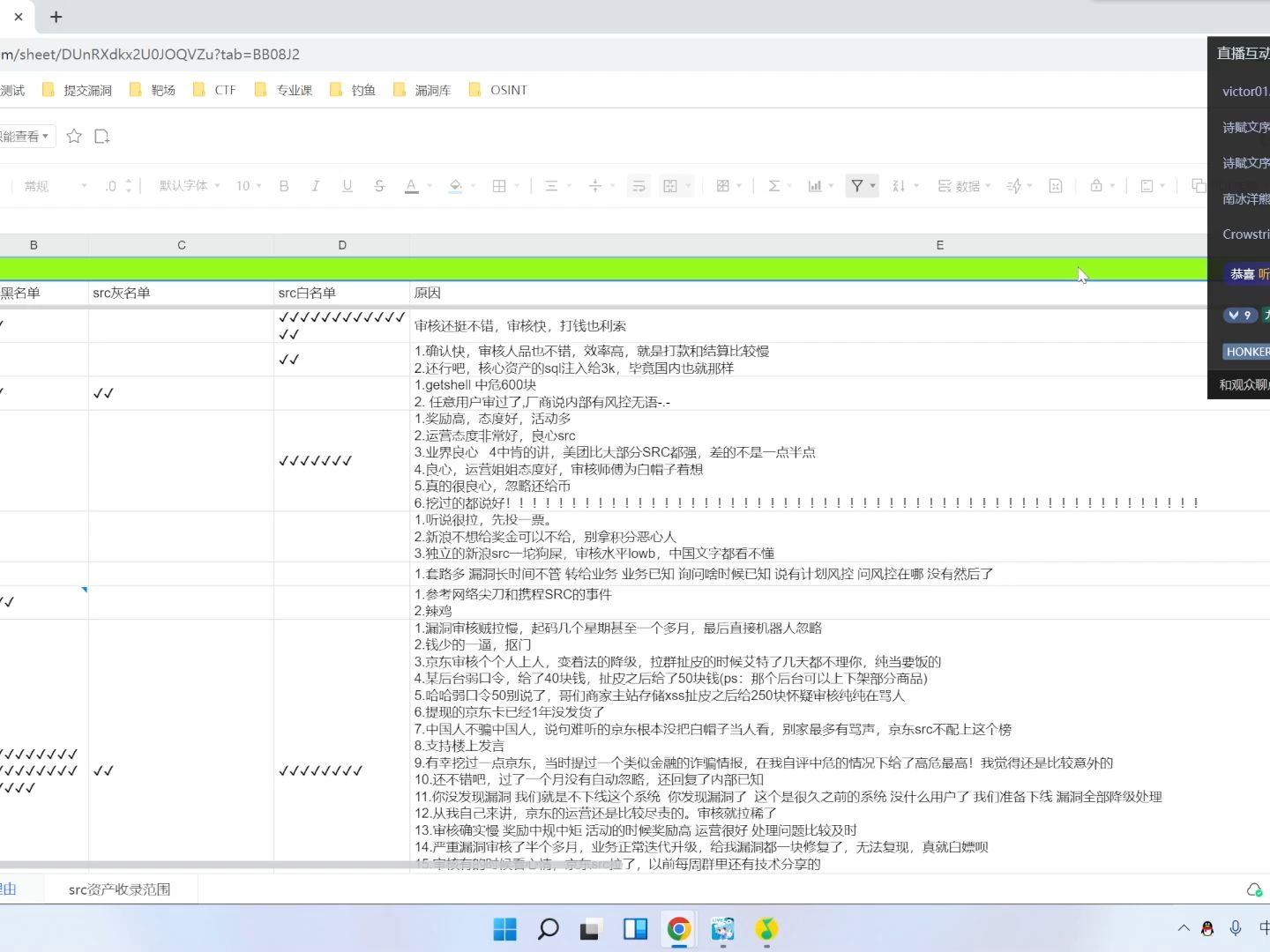Screen dimensions: 1270x952
Task: Click the QQ penguin tray icon
Action: click(x=1207, y=928)
